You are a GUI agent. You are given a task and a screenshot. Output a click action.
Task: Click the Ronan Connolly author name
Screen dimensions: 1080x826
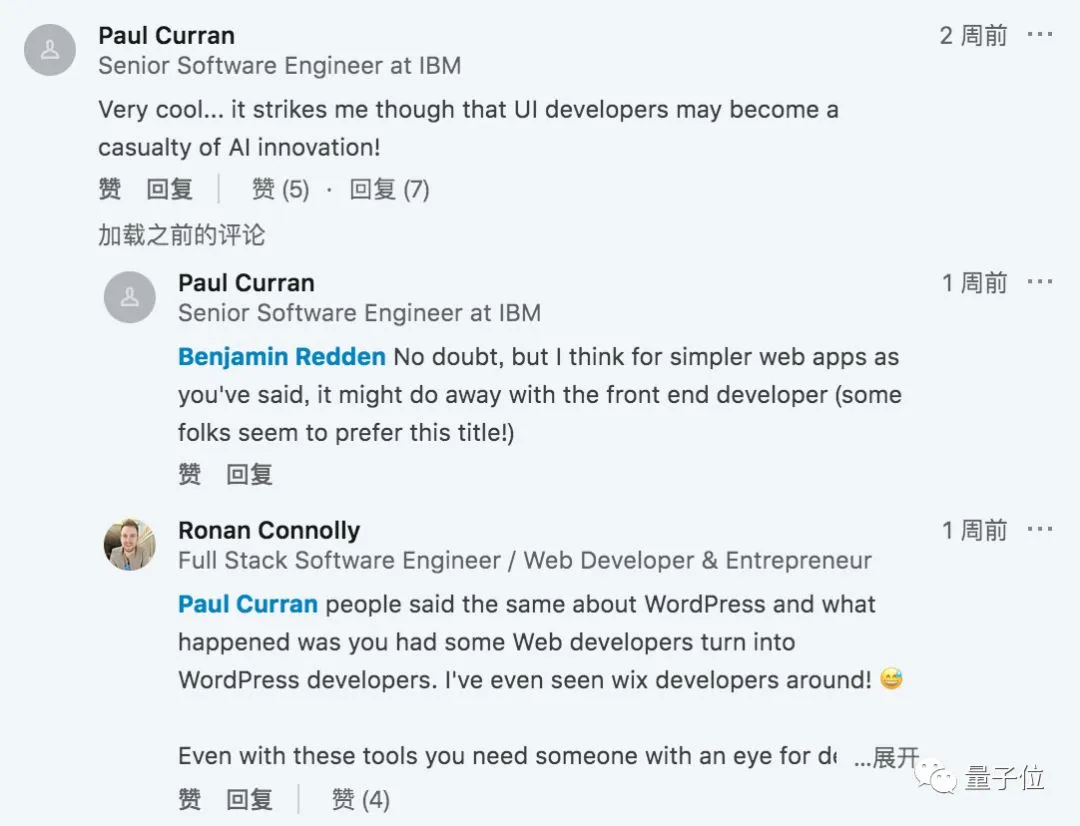coord(269,530)
